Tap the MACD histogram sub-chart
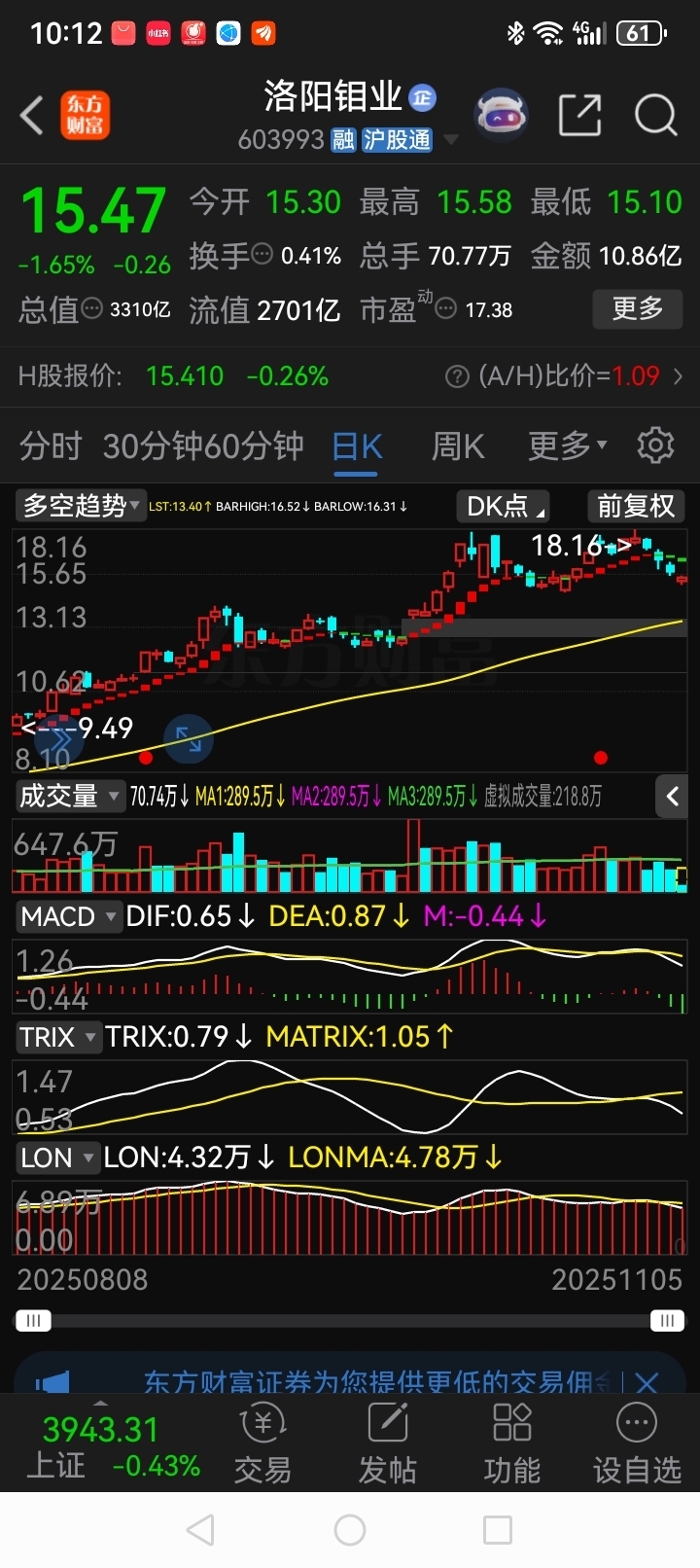The width and height of the screenshot is (700, 1568). [350, 976]
